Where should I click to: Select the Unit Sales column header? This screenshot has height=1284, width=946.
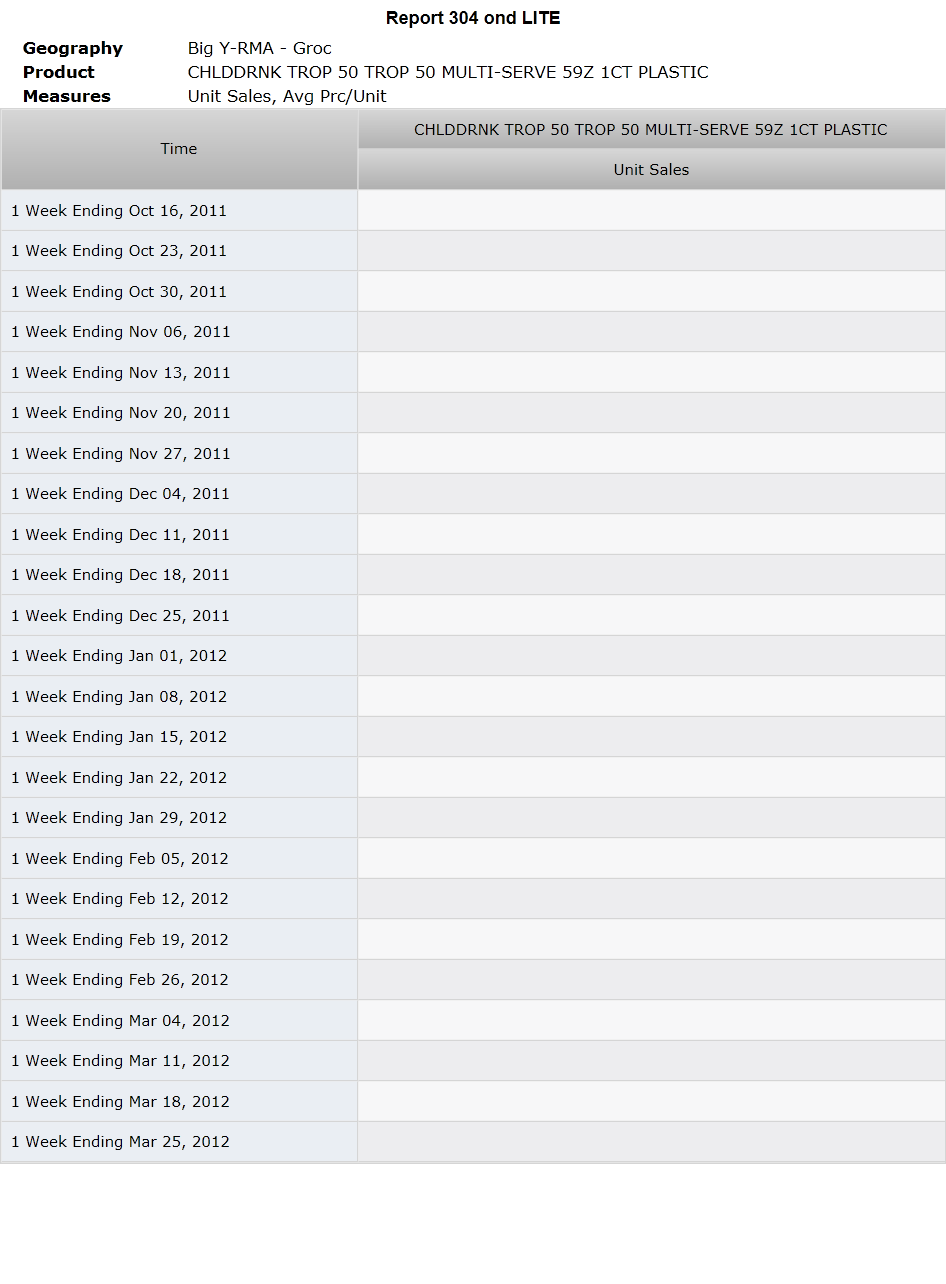click(x=651, y=170)
